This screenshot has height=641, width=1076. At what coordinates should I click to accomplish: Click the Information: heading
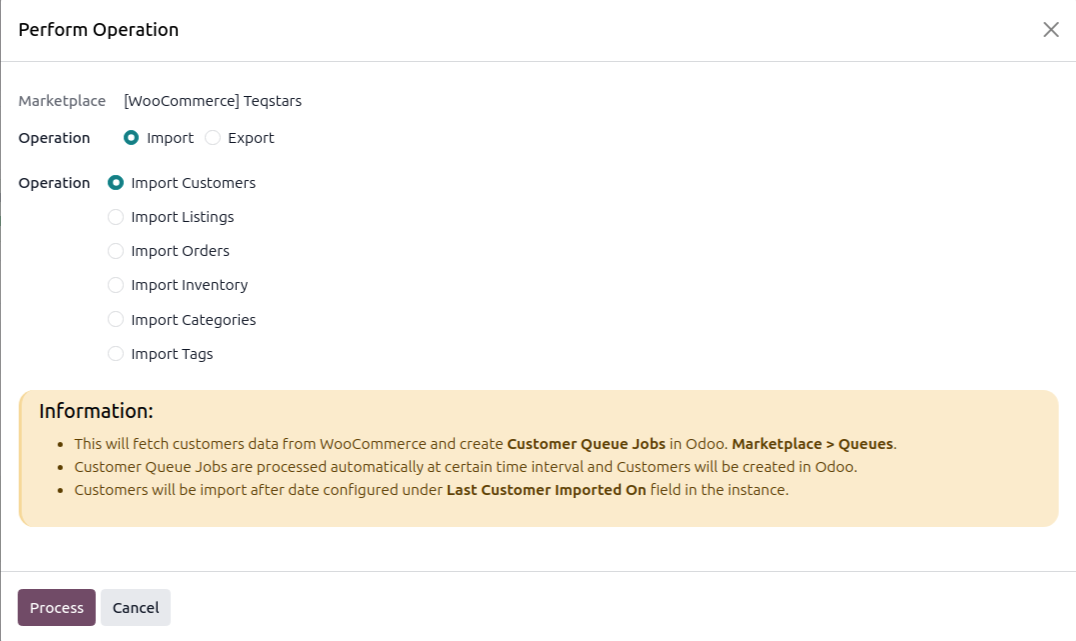[x=96, y=411]
